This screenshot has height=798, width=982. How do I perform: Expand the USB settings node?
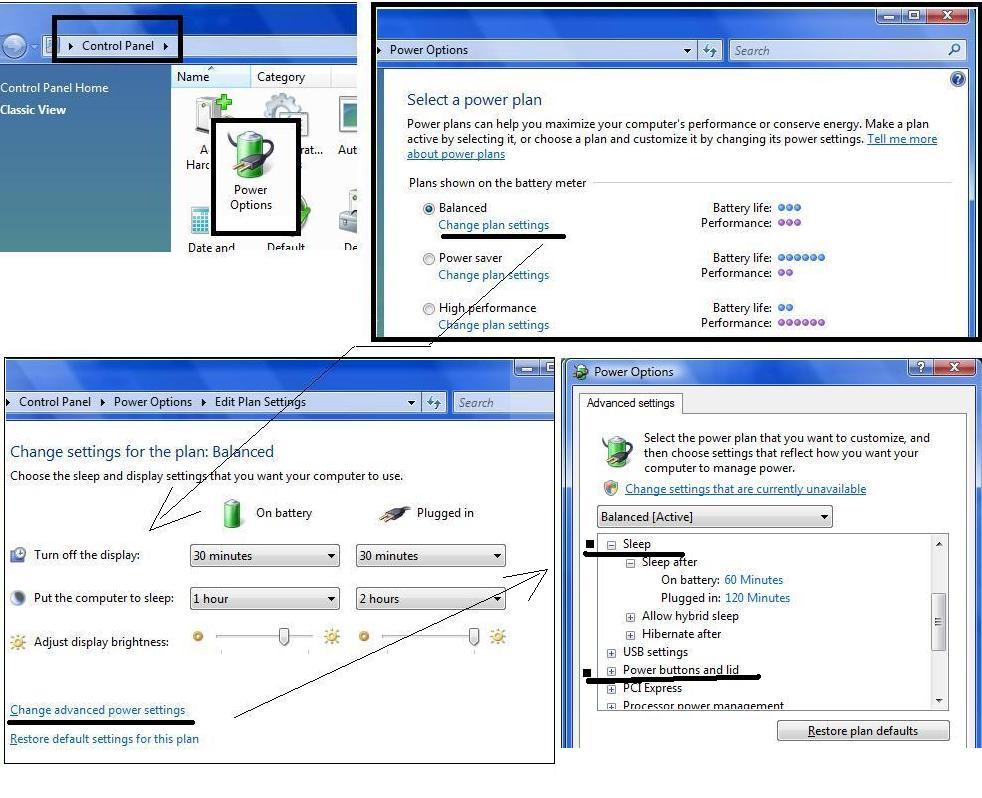tap(611, 653)
